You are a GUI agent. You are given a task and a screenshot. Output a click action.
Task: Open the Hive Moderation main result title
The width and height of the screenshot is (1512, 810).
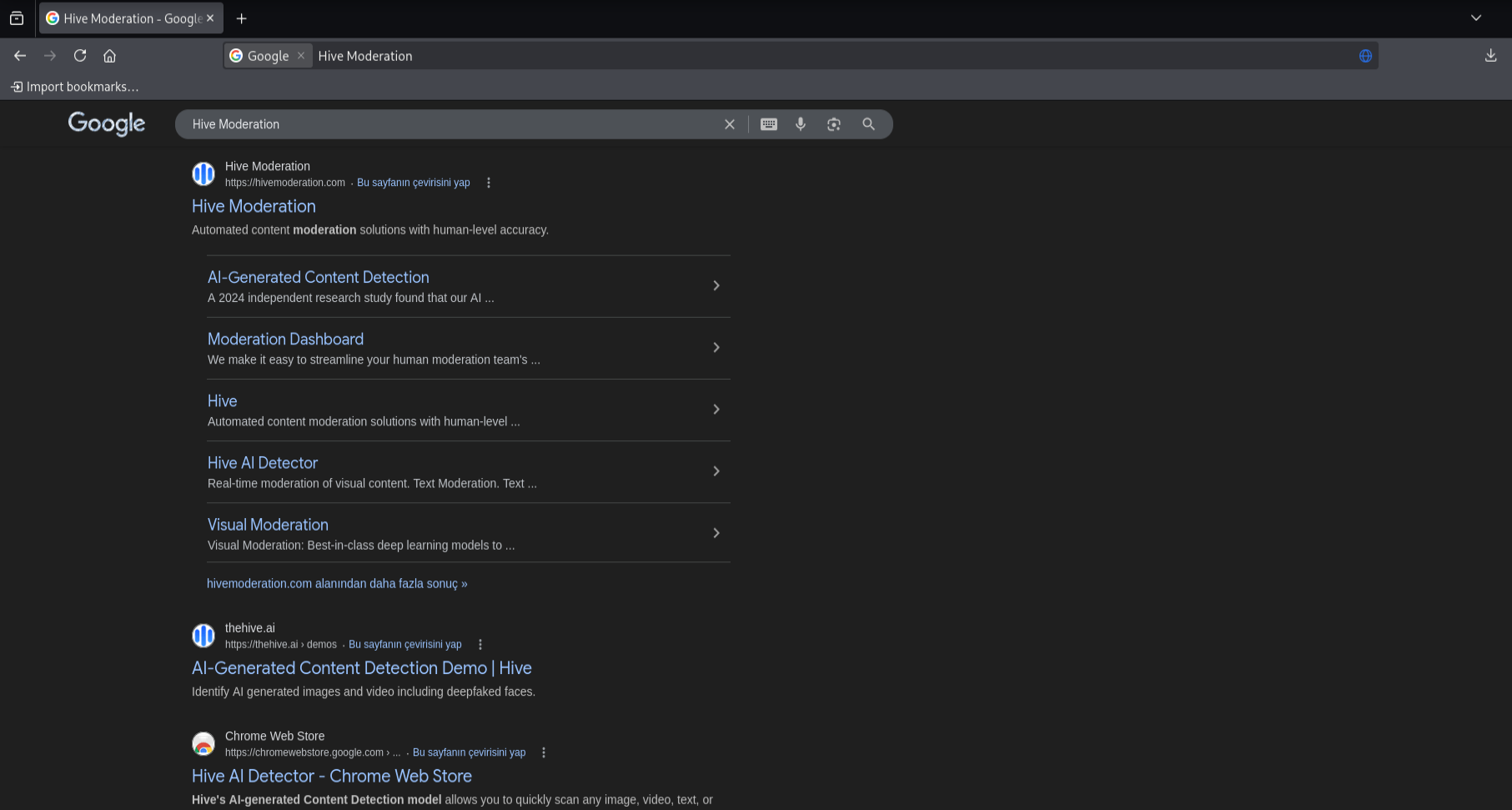254,206
